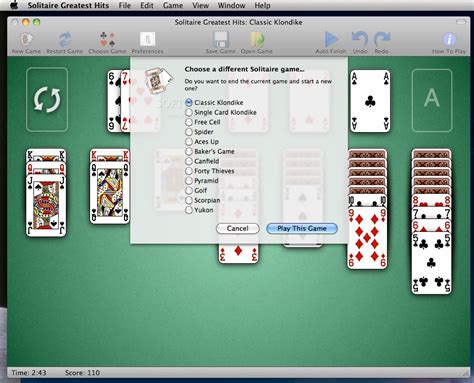474x383 pixels.
Task: Open the View menu
Action: (200, 5)
